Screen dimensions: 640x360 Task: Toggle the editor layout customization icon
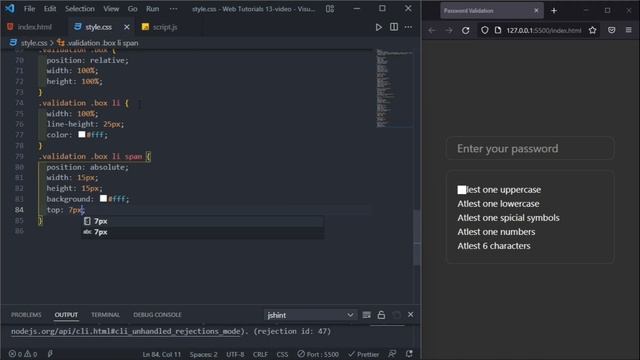[x=330, y=9]
